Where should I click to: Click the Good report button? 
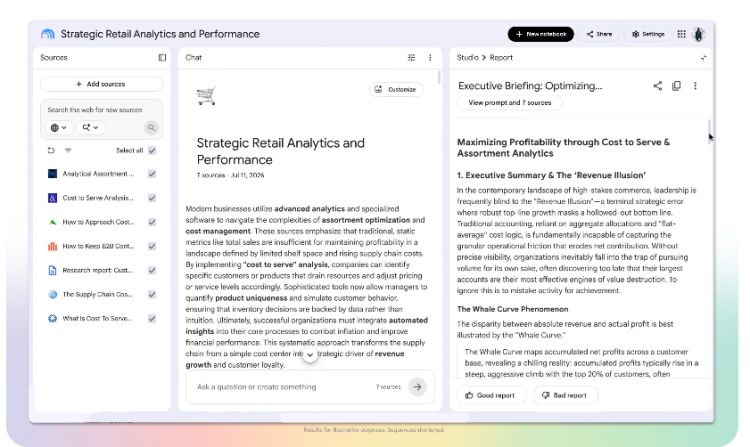pyautogui.click(x=490, y=395)
